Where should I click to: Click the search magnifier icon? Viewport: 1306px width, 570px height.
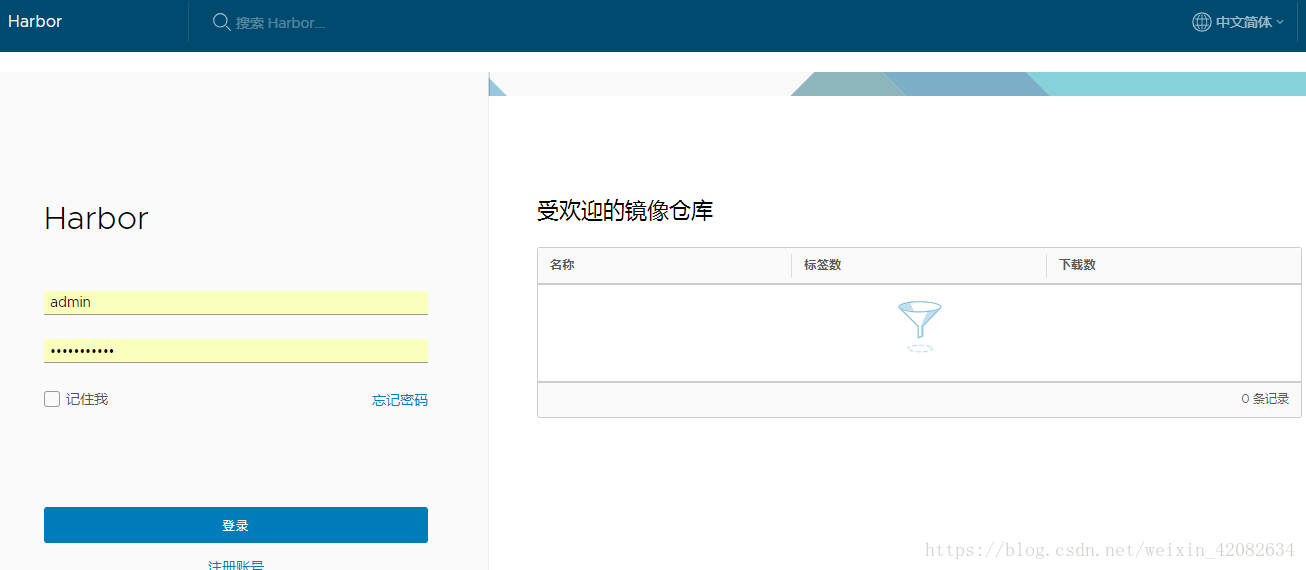(x=222, y=22)
